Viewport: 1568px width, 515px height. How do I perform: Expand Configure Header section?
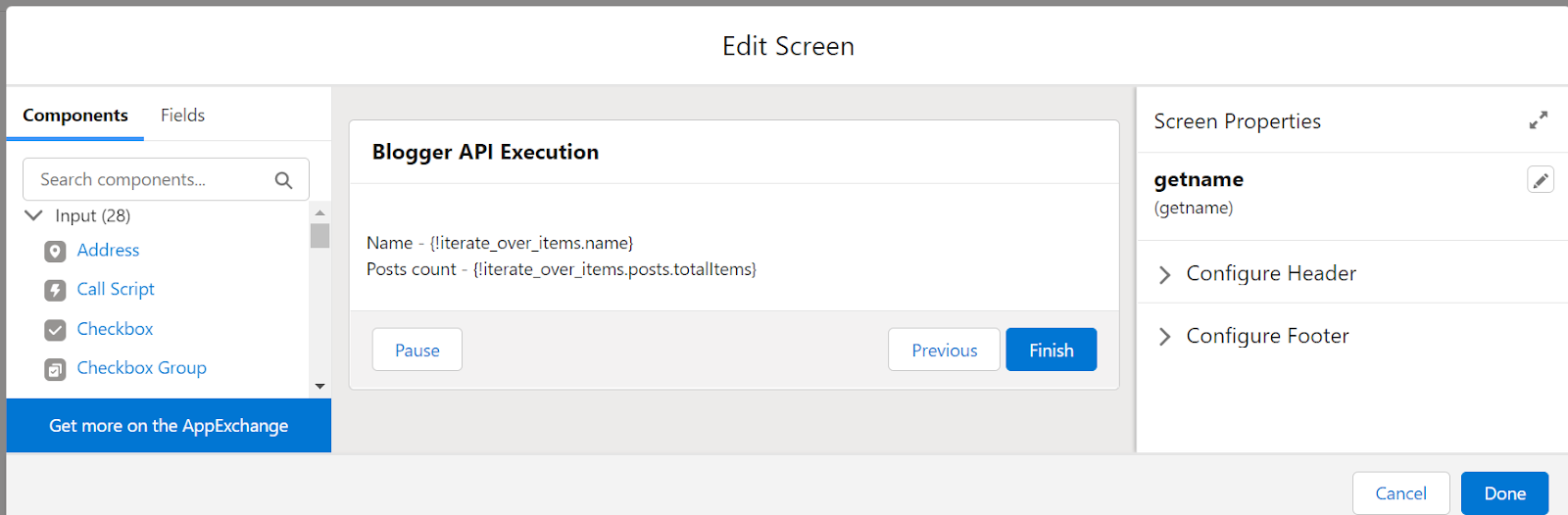click(x=1165, y=274)
